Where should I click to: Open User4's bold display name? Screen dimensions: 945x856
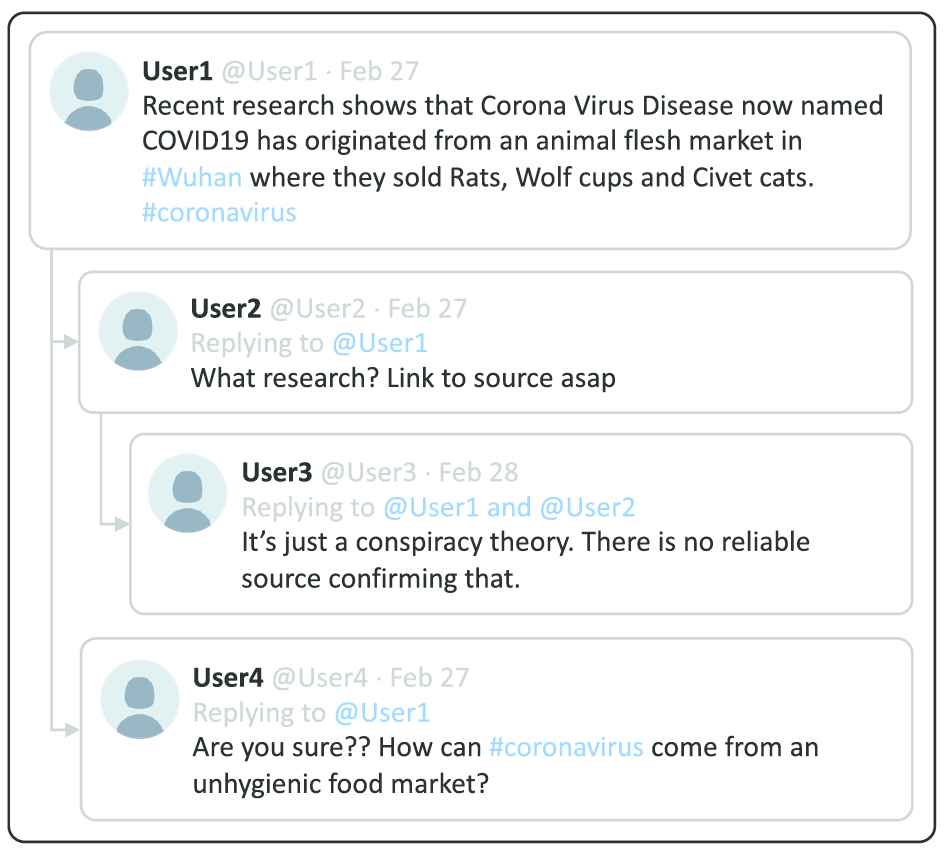pyautogui.click(x=228, y=677)
